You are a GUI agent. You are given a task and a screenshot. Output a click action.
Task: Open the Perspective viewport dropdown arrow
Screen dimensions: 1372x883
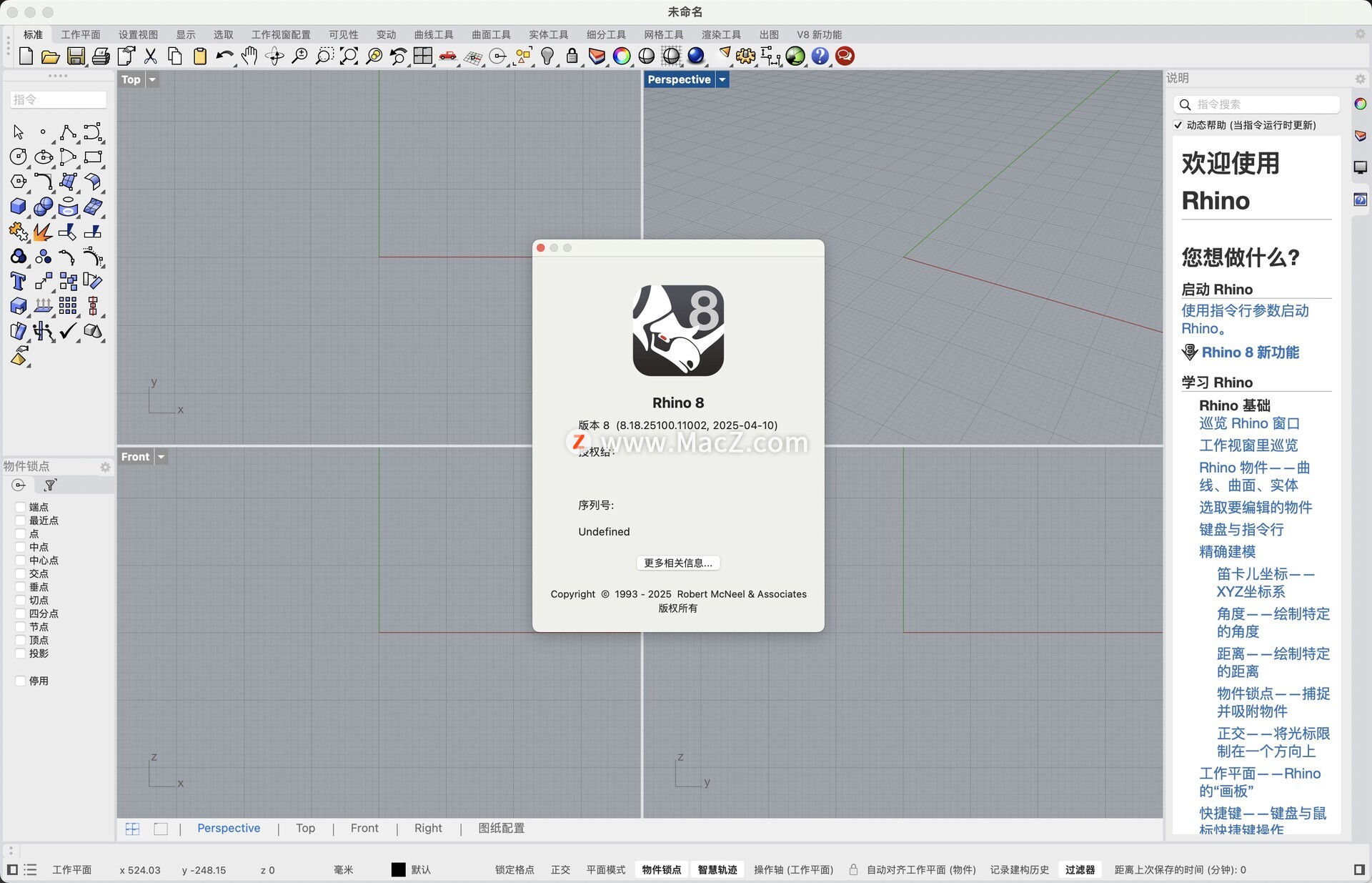(722, 79)
